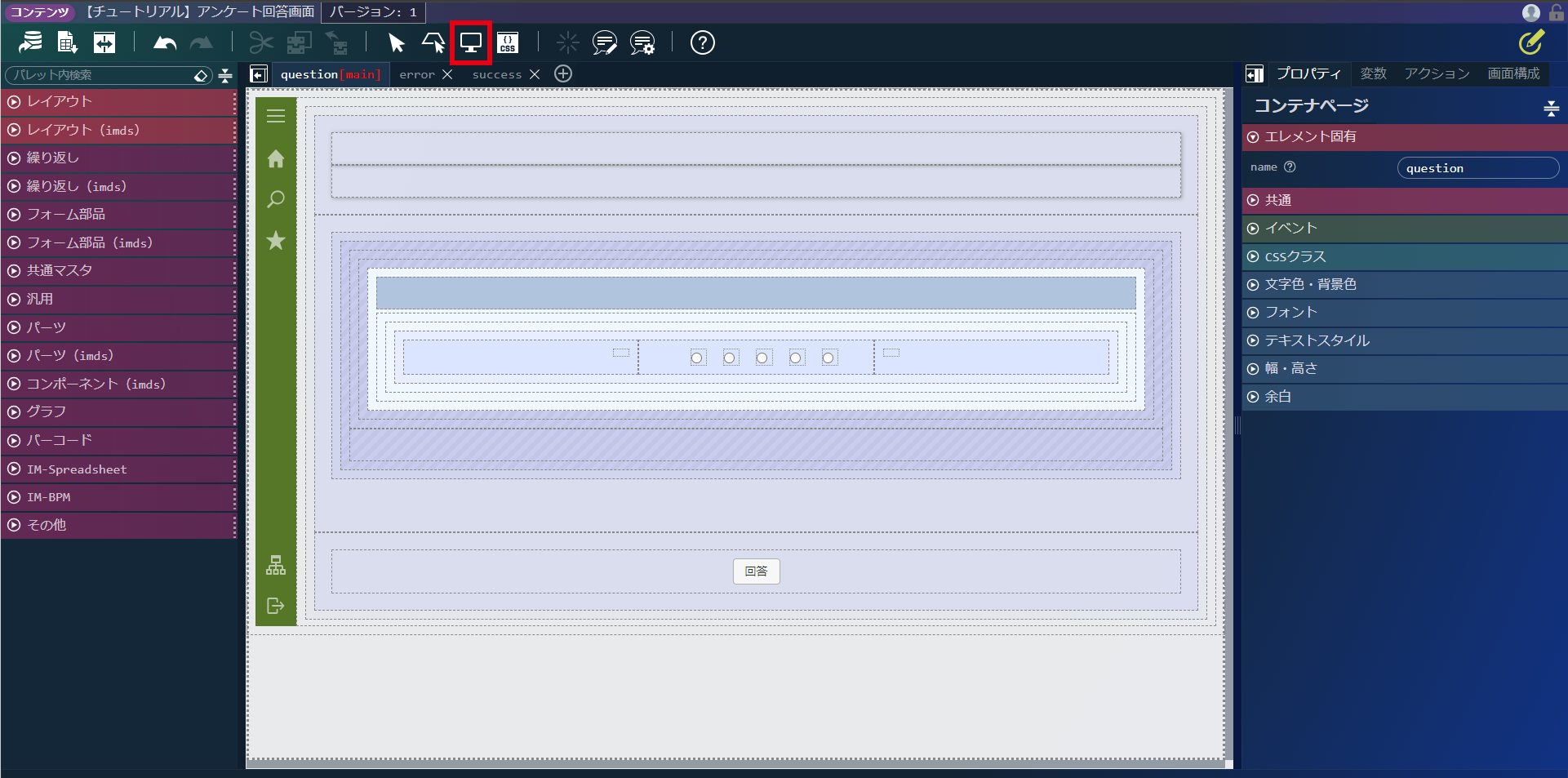Switch to the アクション tab

[x=1437, y=73]
